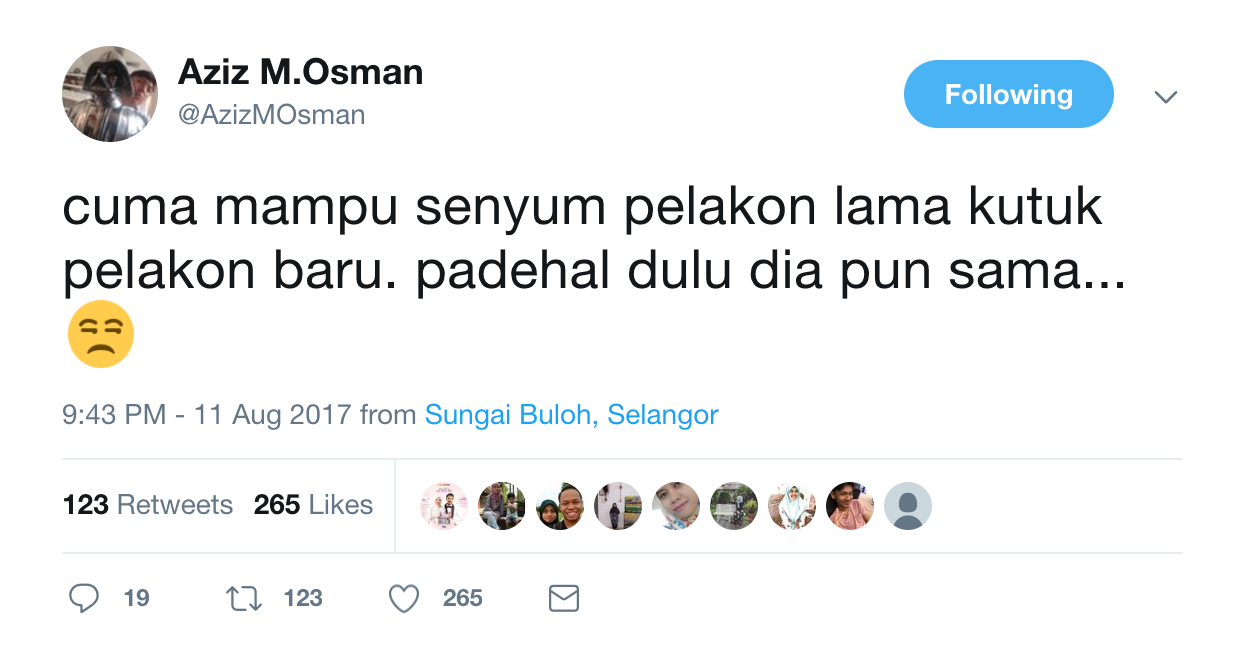Click Aziz M.Osman's profile avatar
The image size is (1248, 664).
[110, 94]
